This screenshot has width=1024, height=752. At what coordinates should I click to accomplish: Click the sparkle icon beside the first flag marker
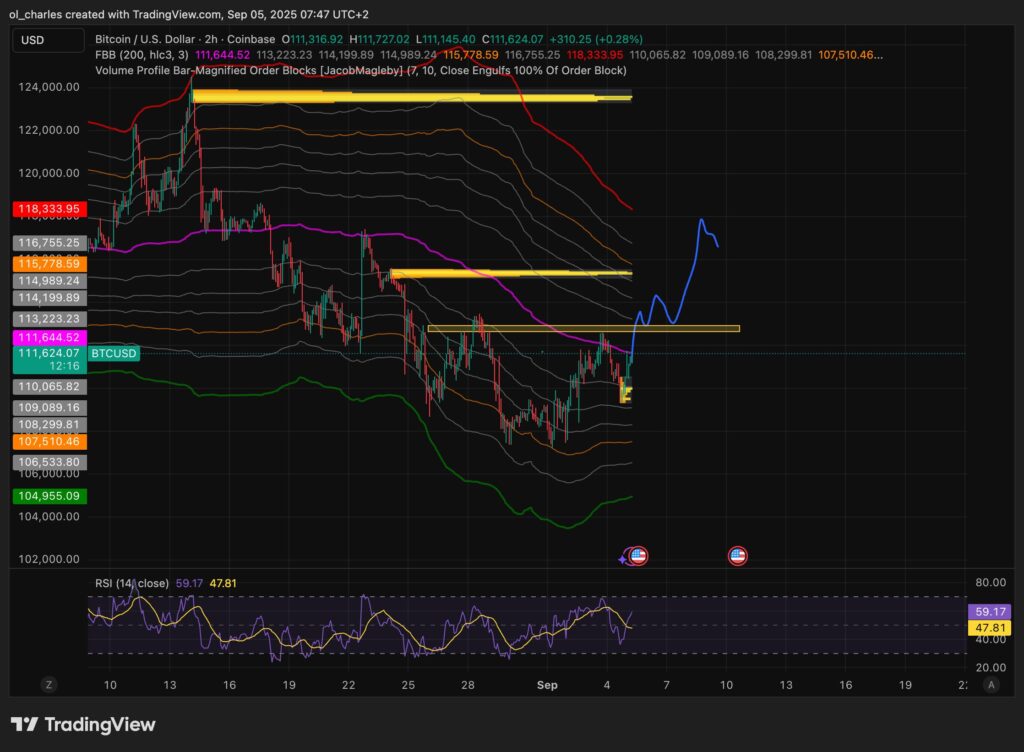pyautogui.click(x=622, y=557)
